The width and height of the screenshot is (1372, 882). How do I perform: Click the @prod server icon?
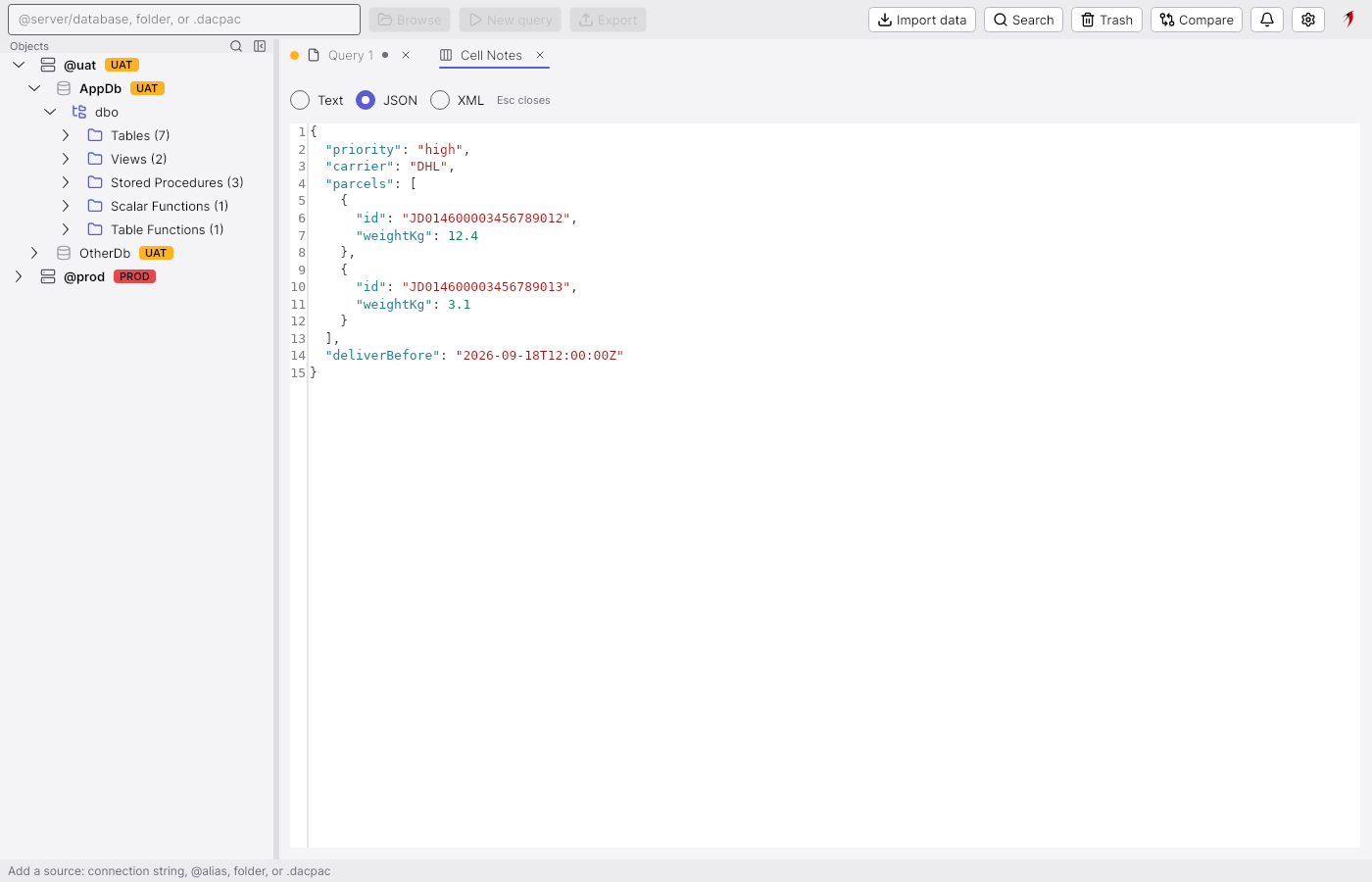pyautogui.click(x=48, y=276)
